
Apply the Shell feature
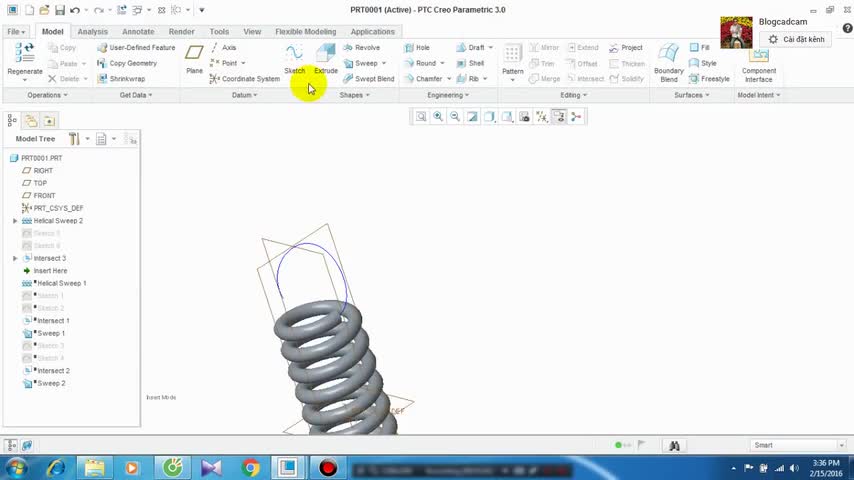tap(471, 63)
